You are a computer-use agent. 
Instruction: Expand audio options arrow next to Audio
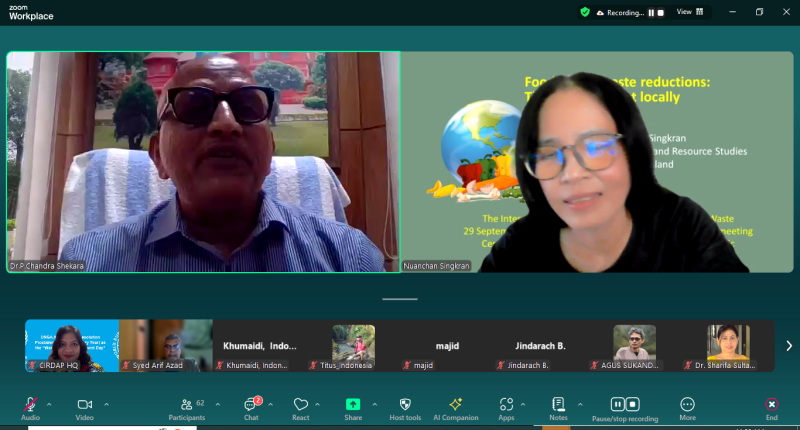[x=49, y=404]
